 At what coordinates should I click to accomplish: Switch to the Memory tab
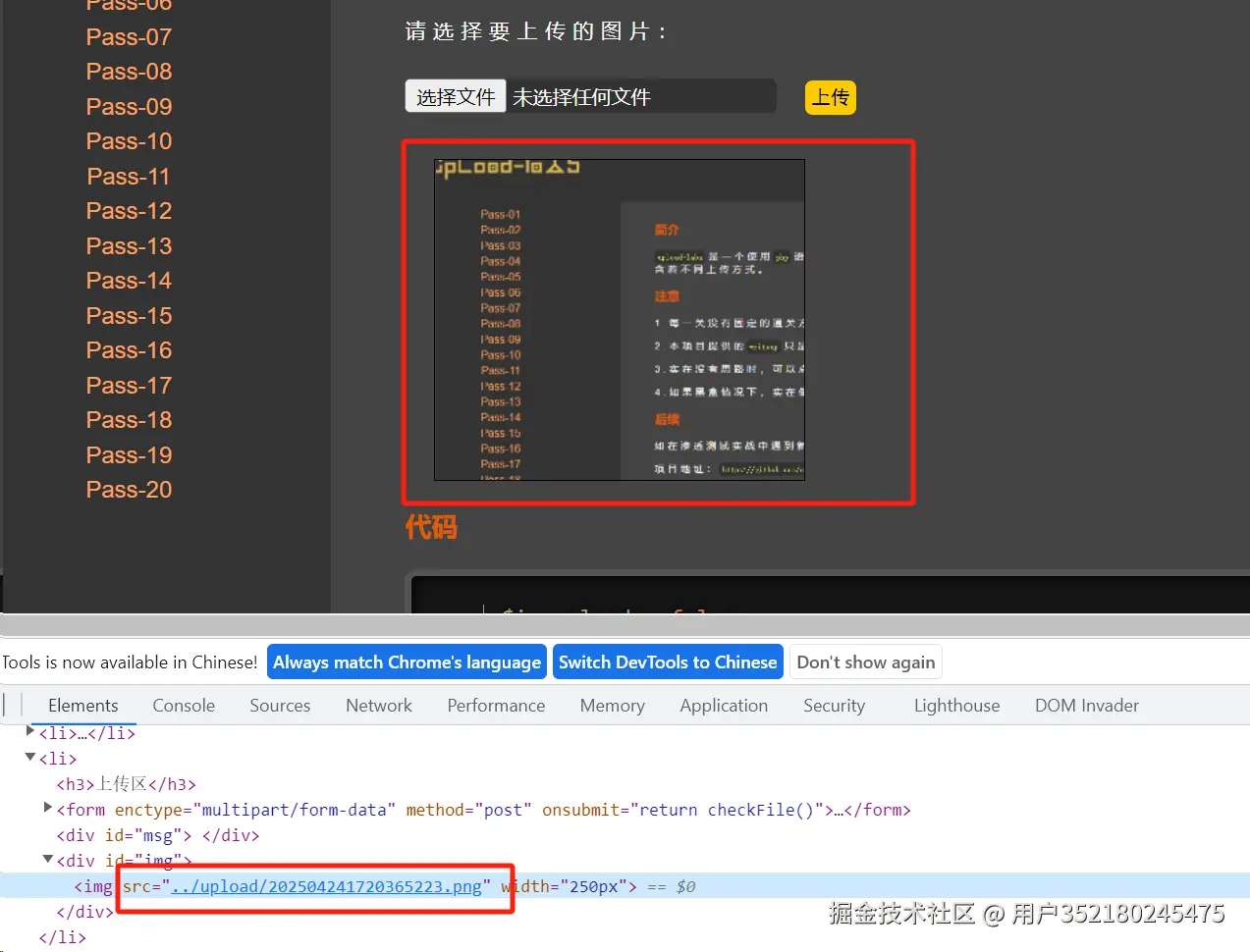point(613,706)
